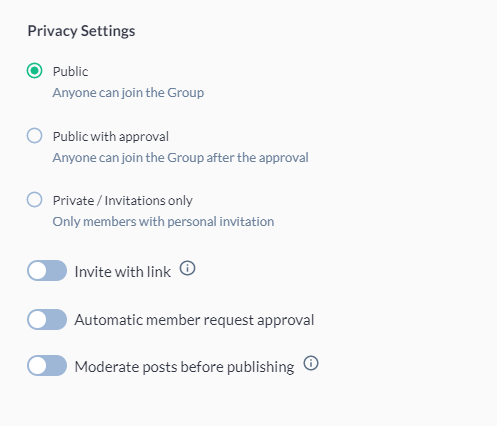497x426 pixels.
Task: Click the 'Anyone can join the Group' description
Action: [x=128, y=92]
